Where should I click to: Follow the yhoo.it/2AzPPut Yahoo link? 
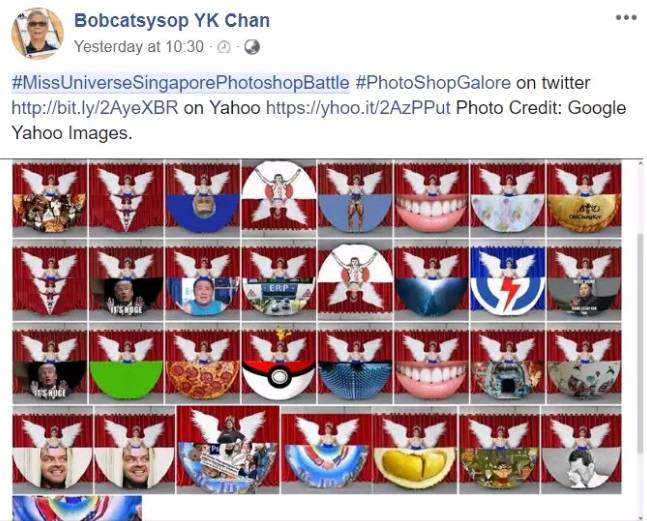coord(358,108)
